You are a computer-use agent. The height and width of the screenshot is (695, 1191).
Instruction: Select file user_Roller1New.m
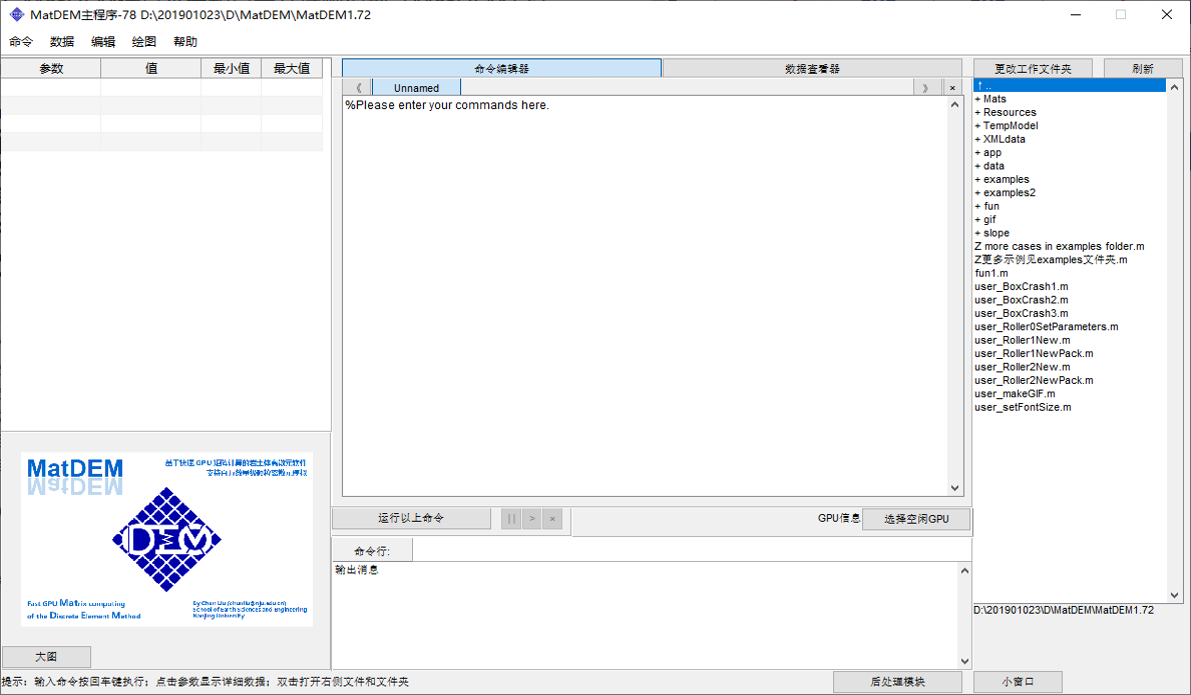[x=1069, y=340]
